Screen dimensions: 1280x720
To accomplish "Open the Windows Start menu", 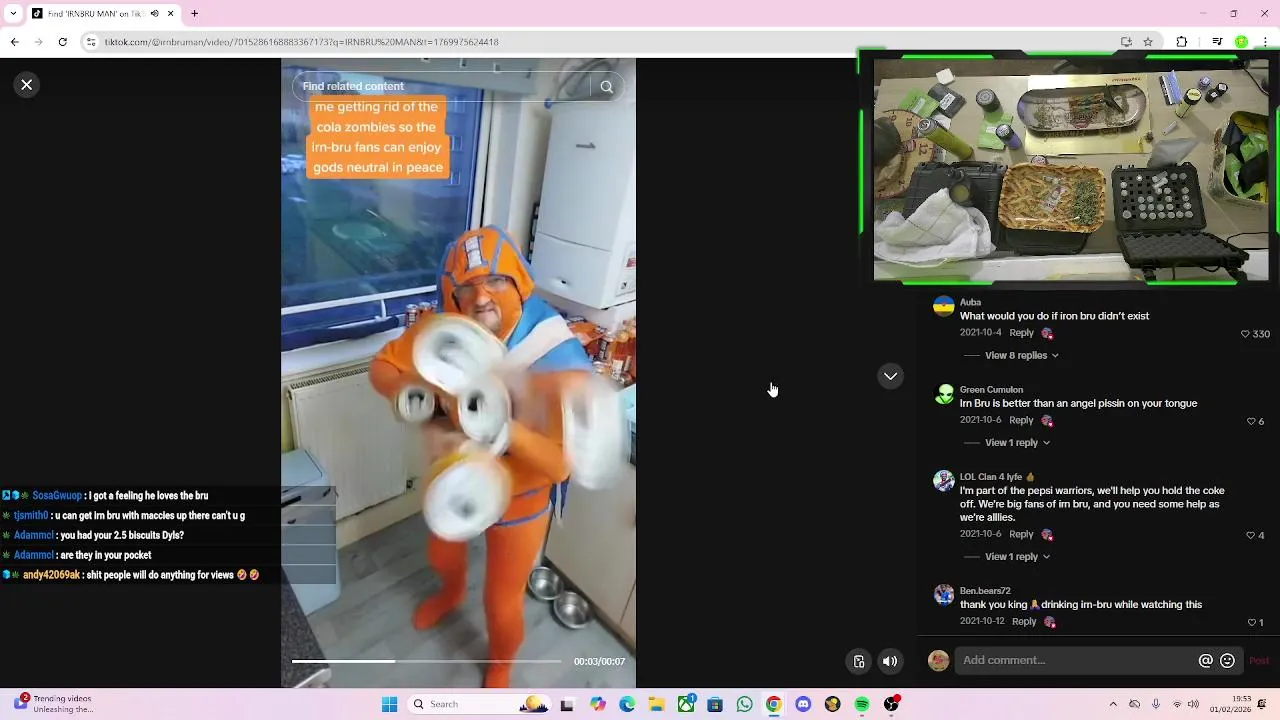I will [x=390, y=704].
